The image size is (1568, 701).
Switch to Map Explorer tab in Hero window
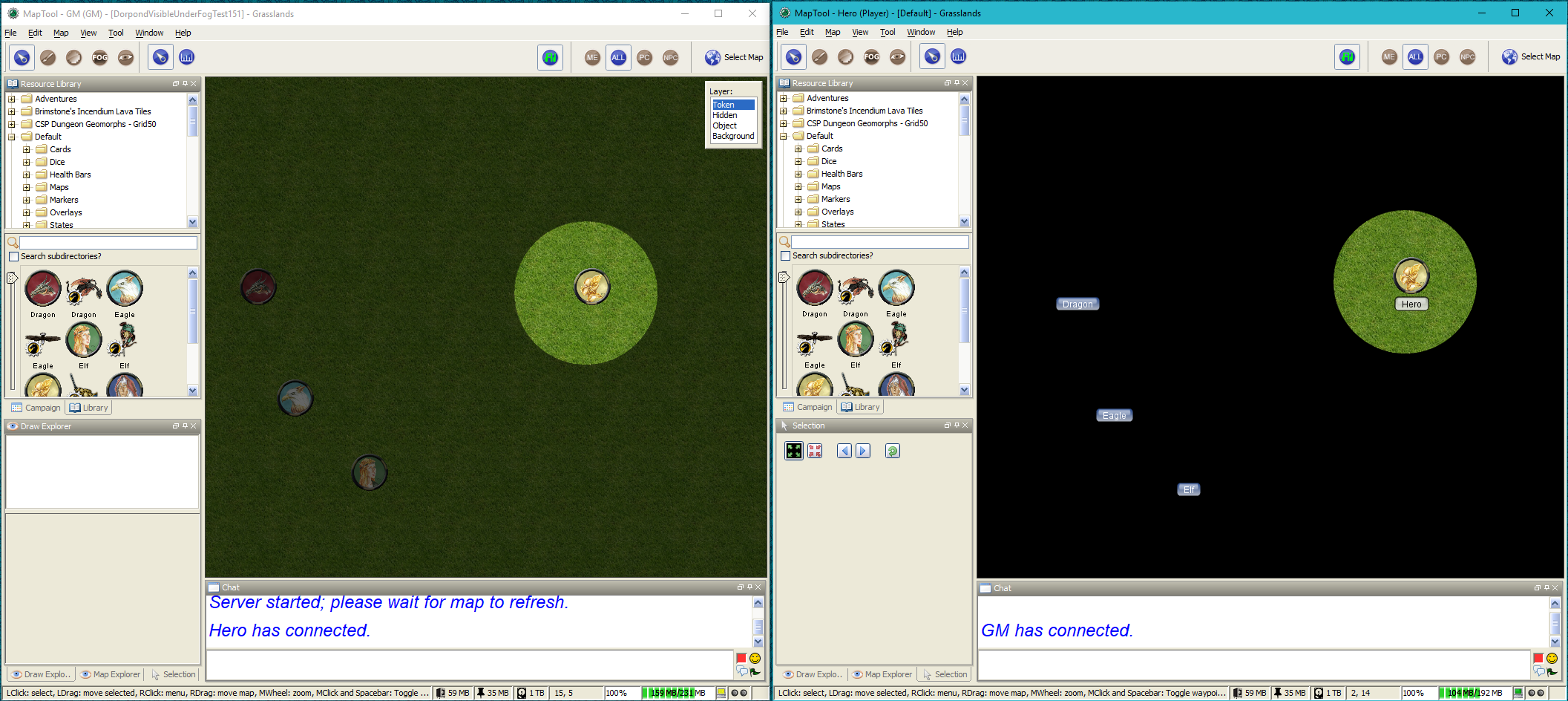pos(882,674)
